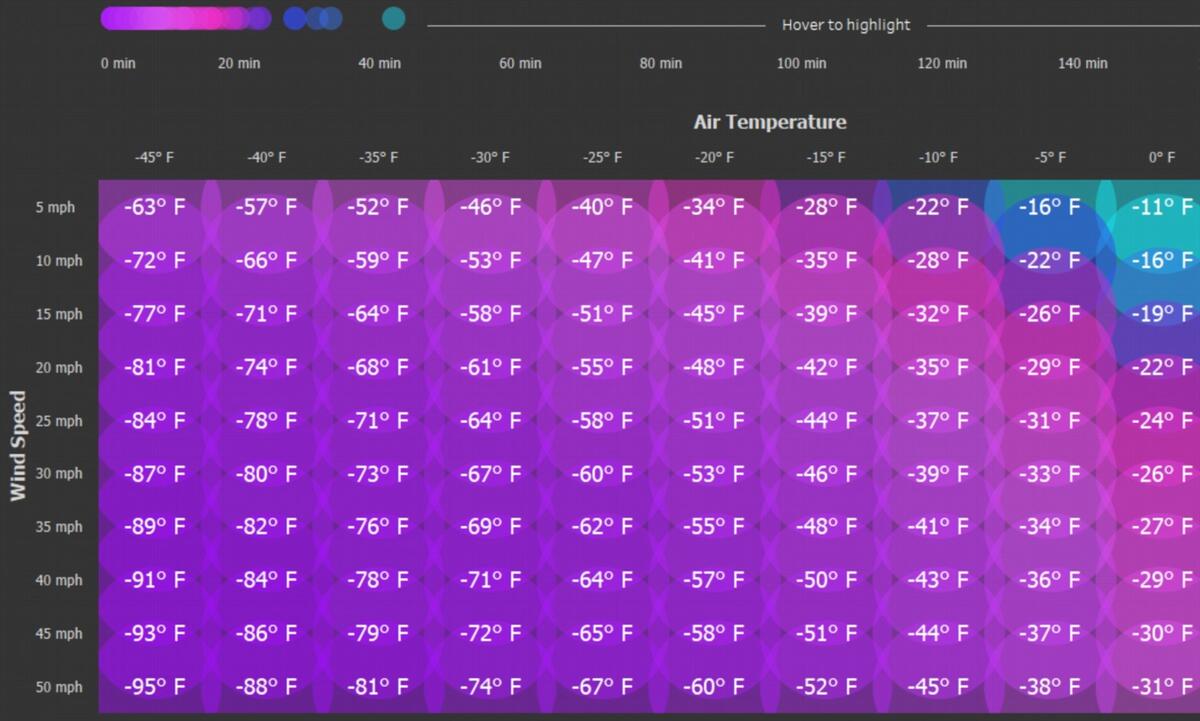This screenshot has height=721, width=1200.
Task: Select the leftmost magenta legend circle at 0 min
Action: coord(113,18)
